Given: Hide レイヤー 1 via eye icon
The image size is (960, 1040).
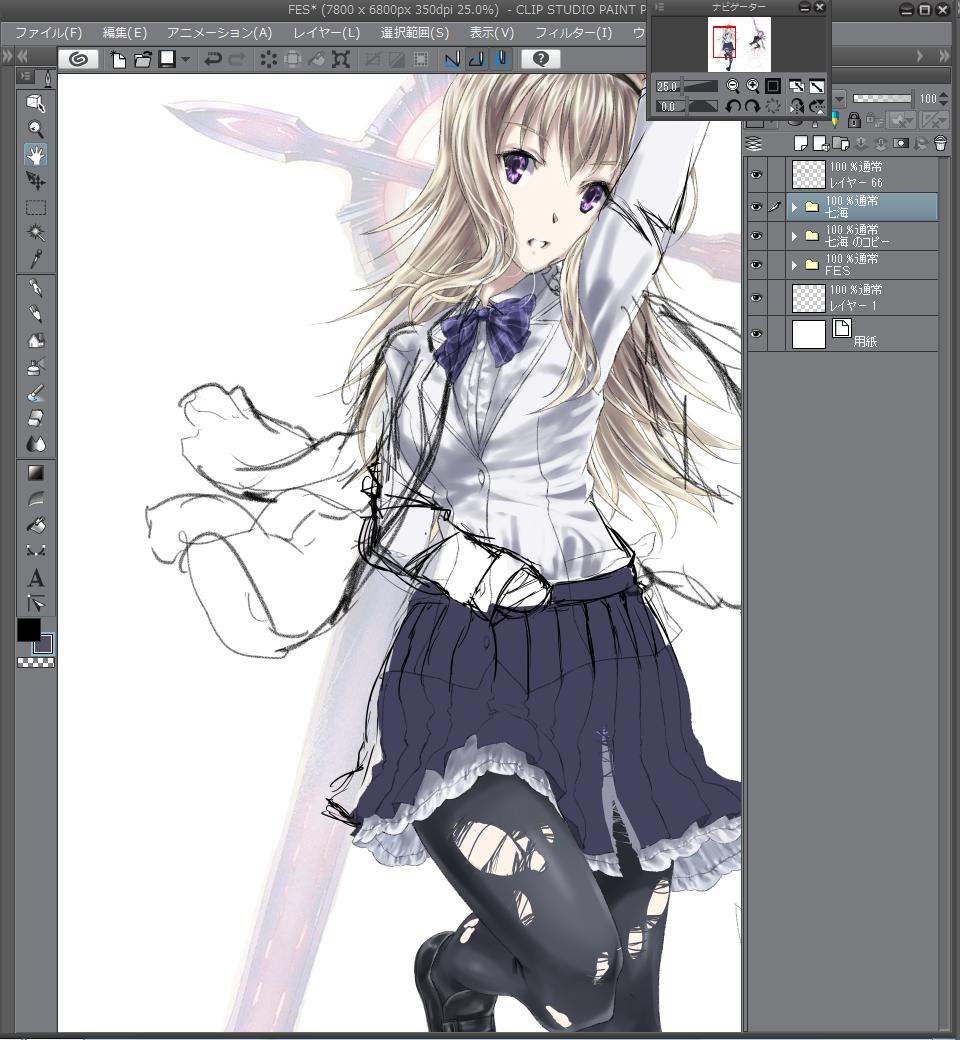Looking at the screenshot, I should 756,298.
